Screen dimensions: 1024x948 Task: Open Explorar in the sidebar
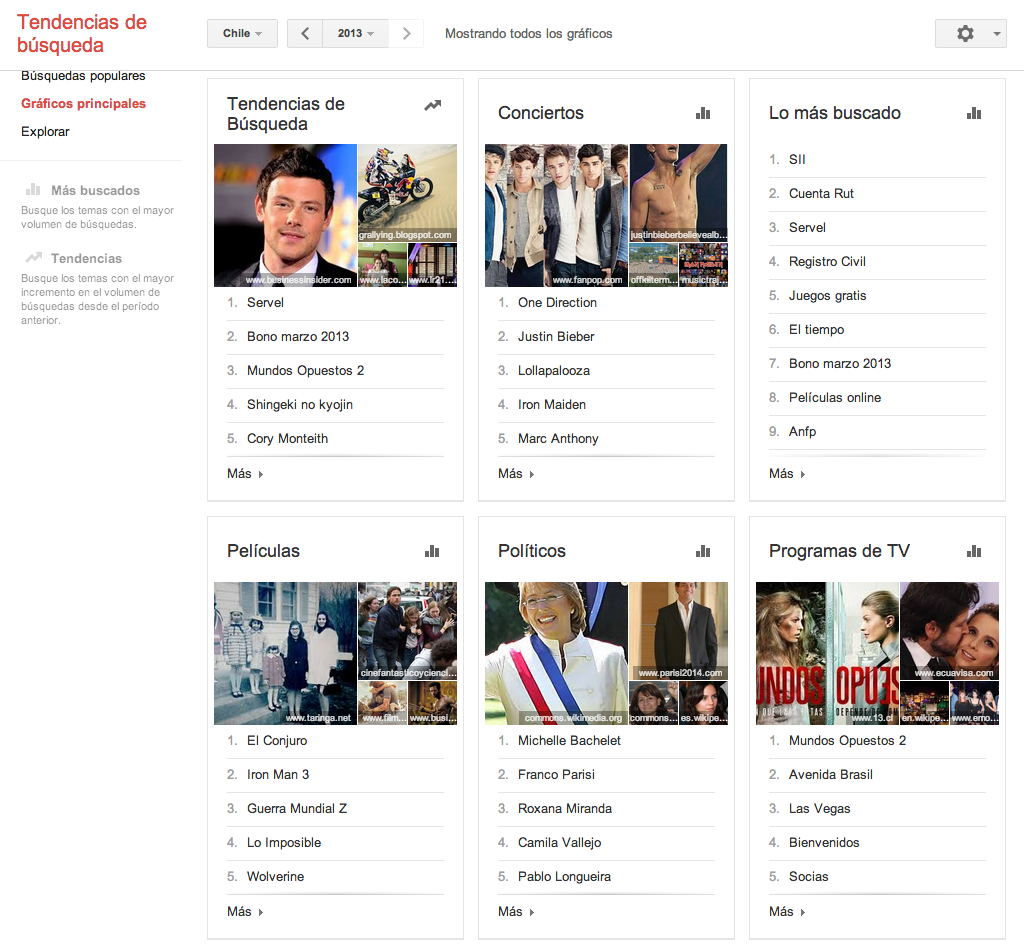45,131
